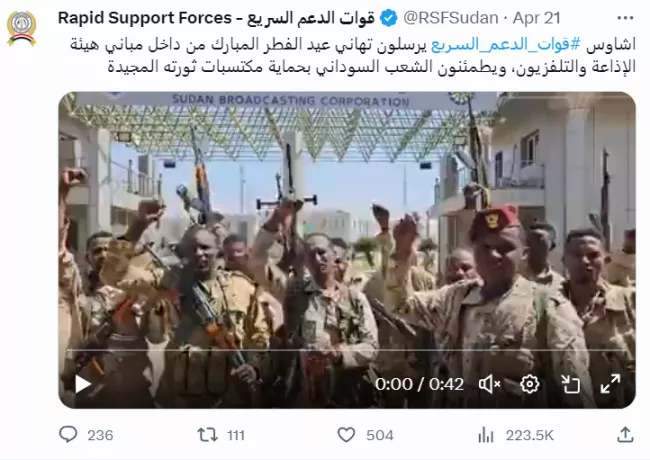Open video settings gear

click(530, 384)
